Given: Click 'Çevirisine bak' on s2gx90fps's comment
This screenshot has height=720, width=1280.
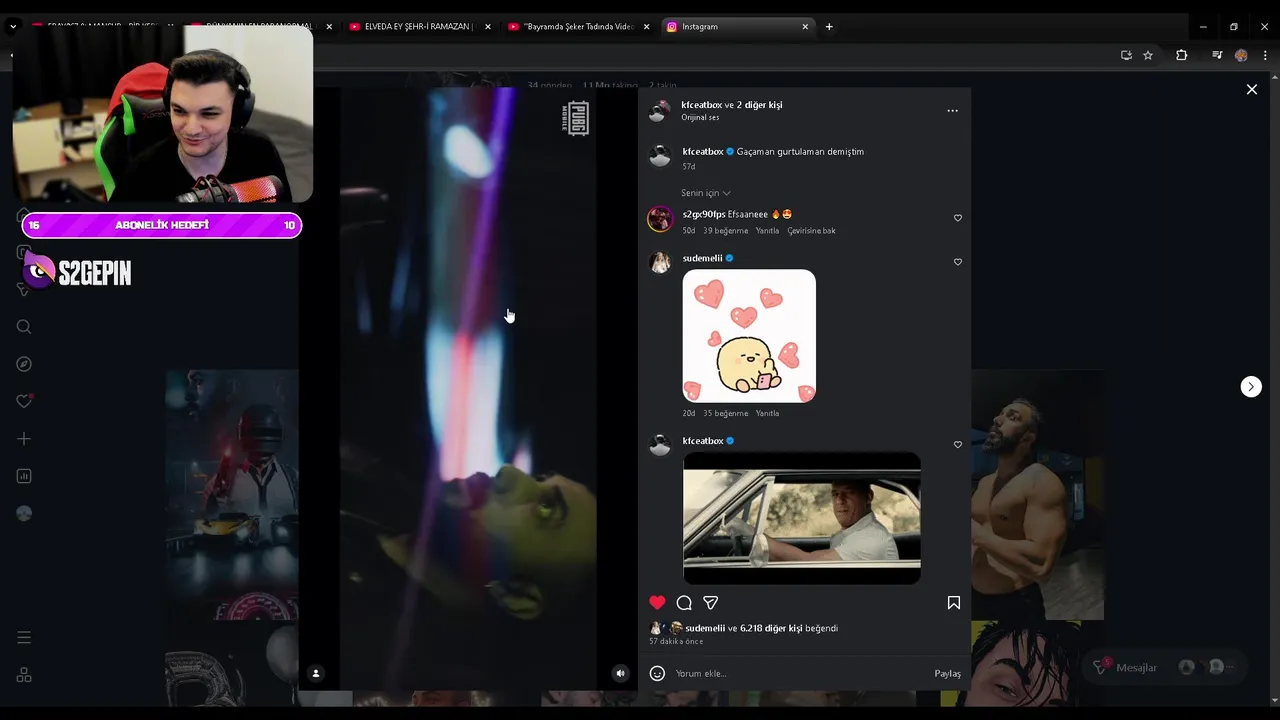Looking at the screenshot, I should (x=811, y=231).
